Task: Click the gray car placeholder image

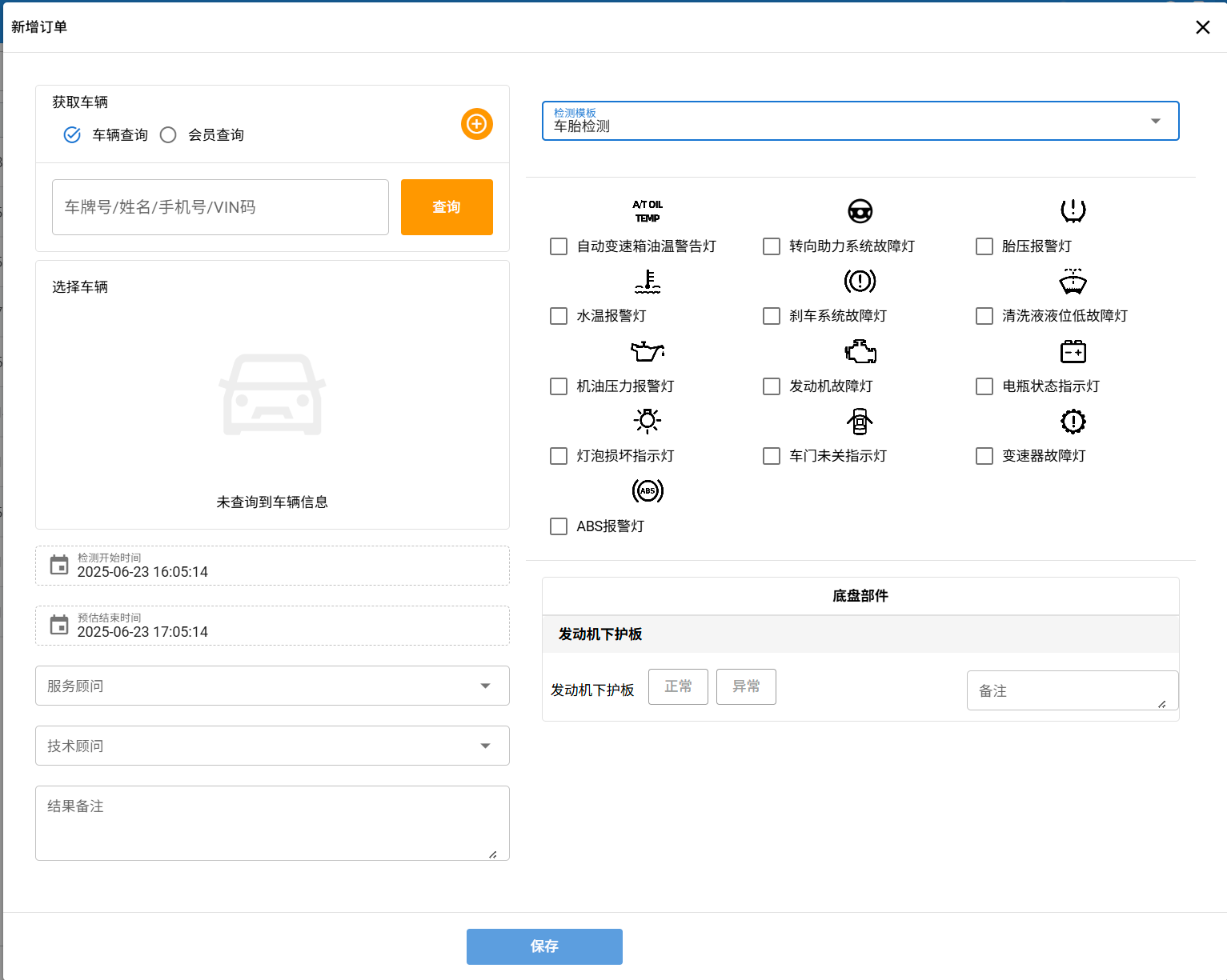Action: [x=273, y=394]
